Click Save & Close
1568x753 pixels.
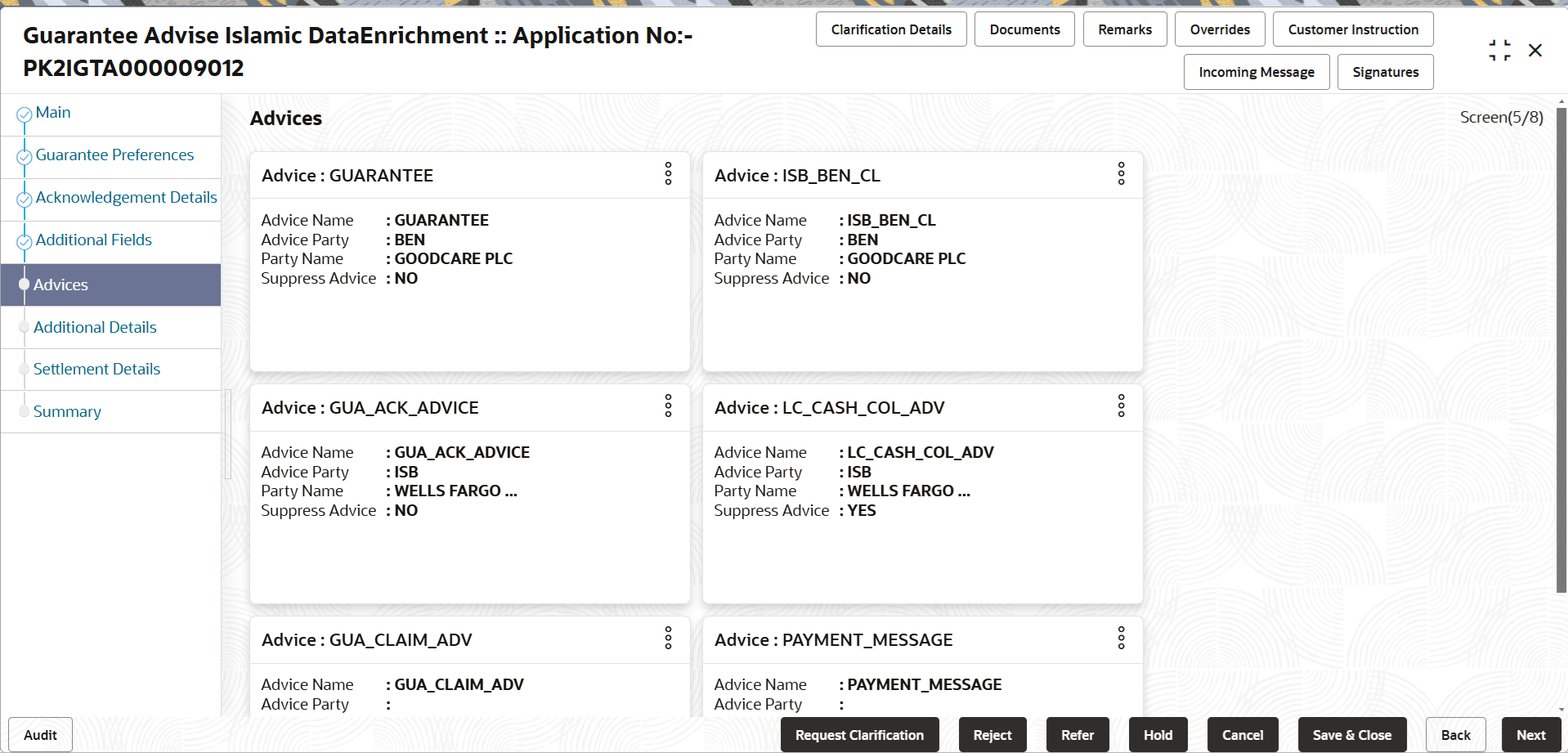(x=1352, y=735)
